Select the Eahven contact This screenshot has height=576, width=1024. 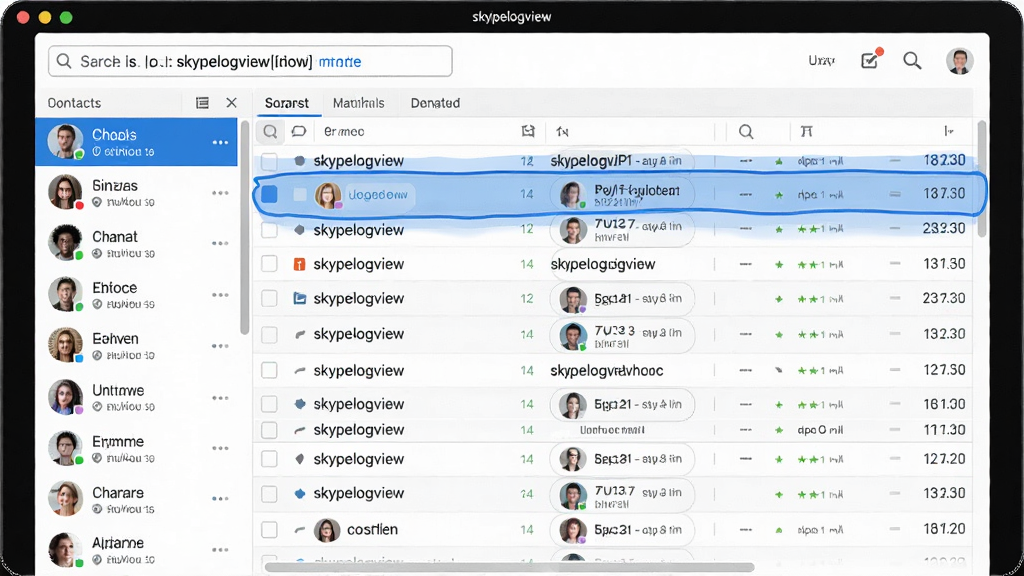(136, 345)
